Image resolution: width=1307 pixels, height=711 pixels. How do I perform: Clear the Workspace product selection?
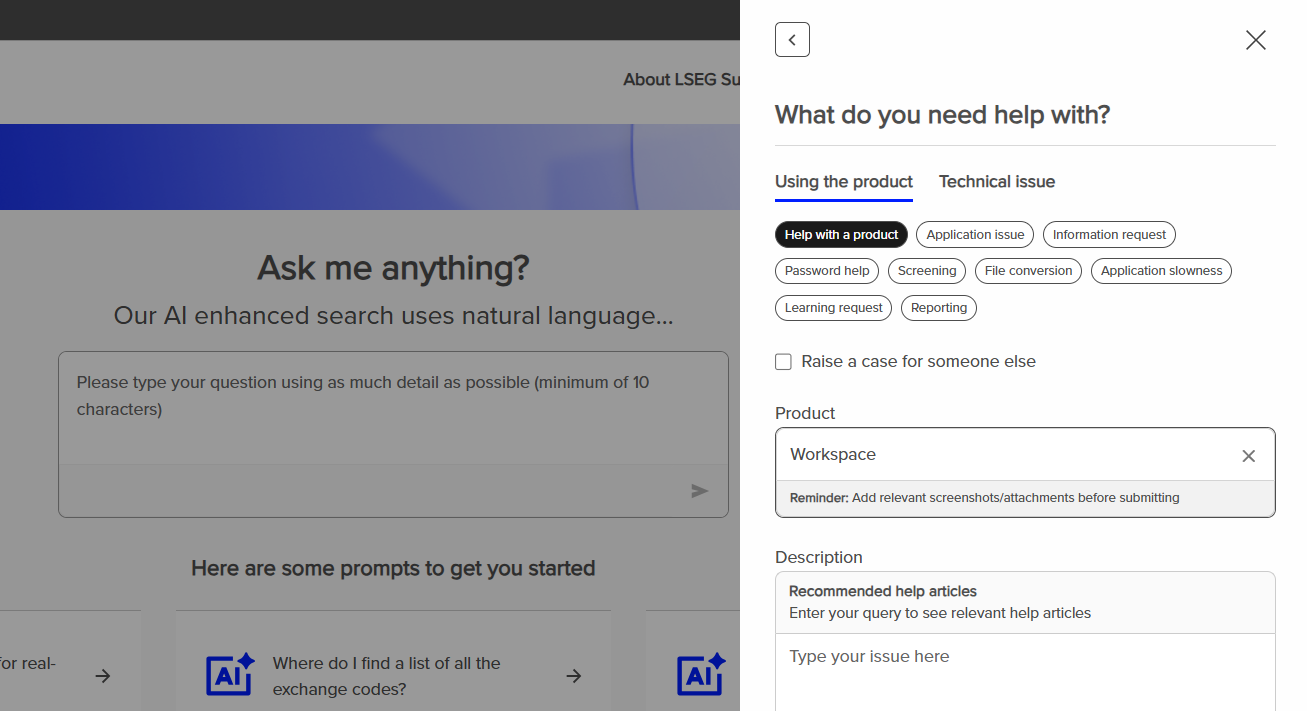point(1248,456)
